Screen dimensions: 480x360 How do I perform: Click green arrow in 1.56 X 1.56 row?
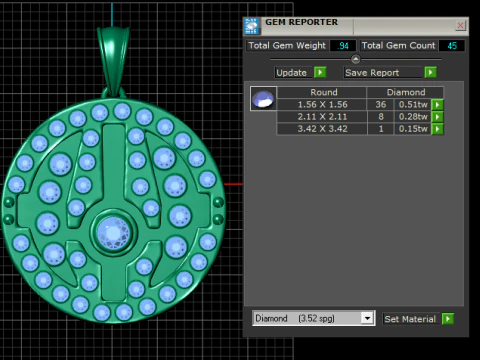coord(437,105)
